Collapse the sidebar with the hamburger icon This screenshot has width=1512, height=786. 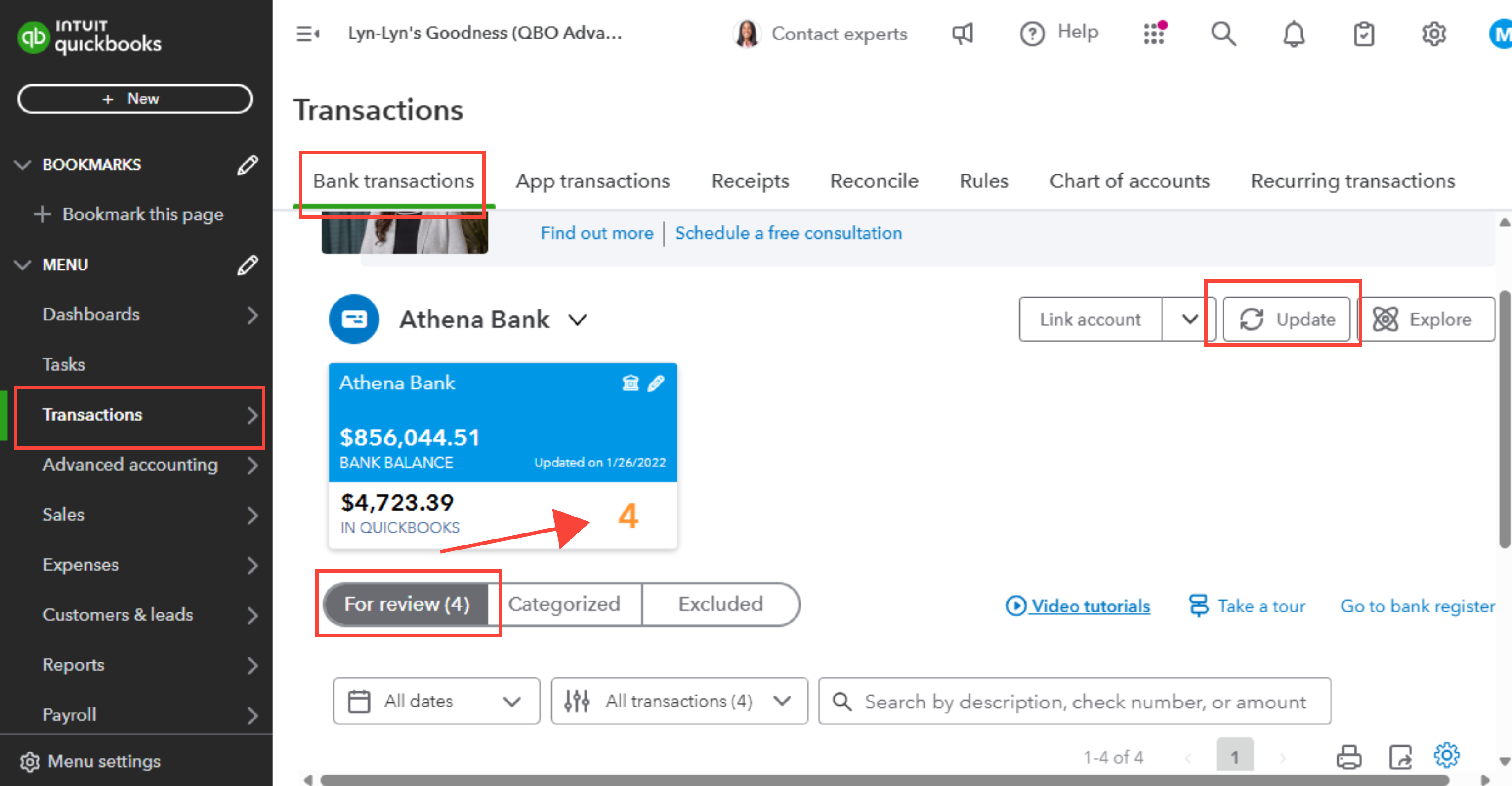pyautogui.click(x=308, y=34)
